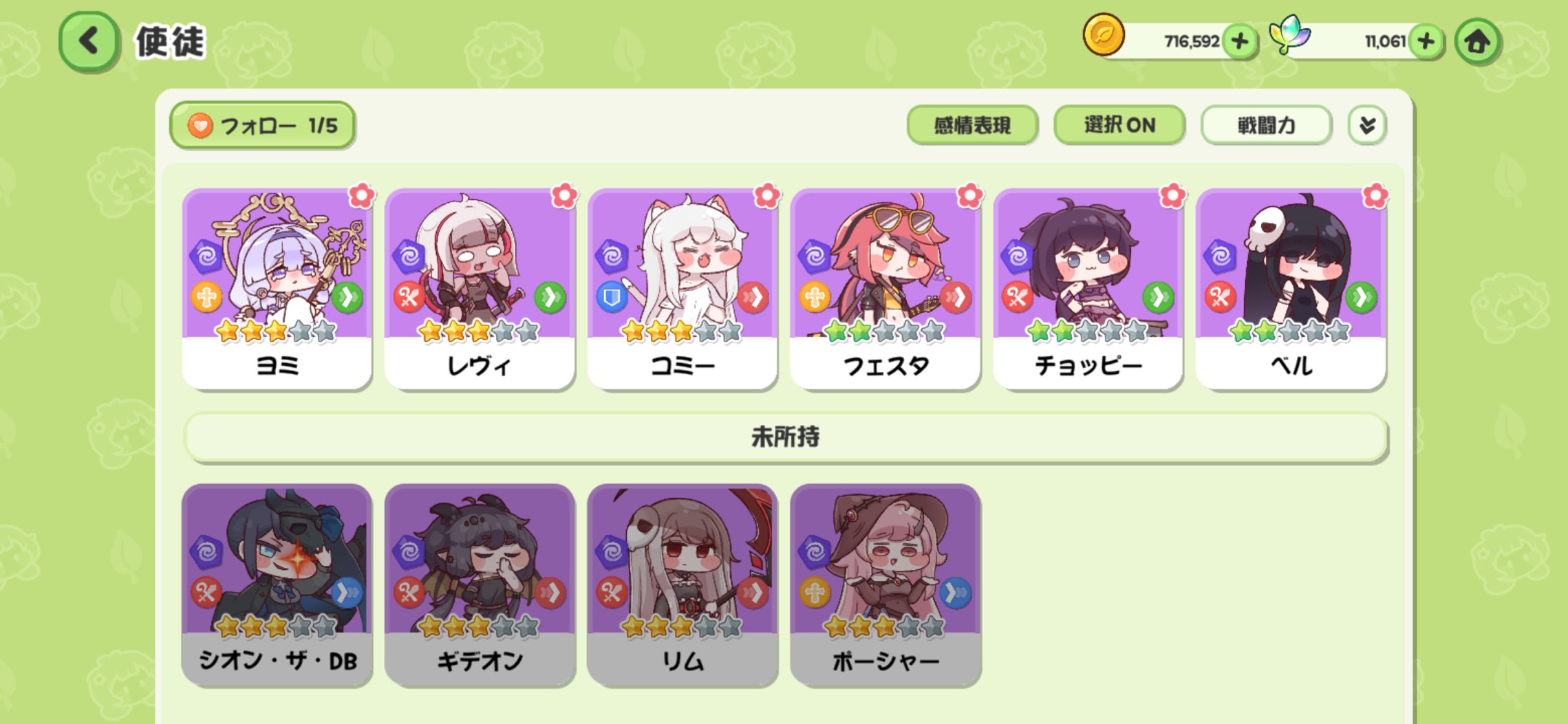The width and height of the screenshot is (1568, 724).
Task: Select the unowned ポーシャー card
Action: click(x=885, y=584)
